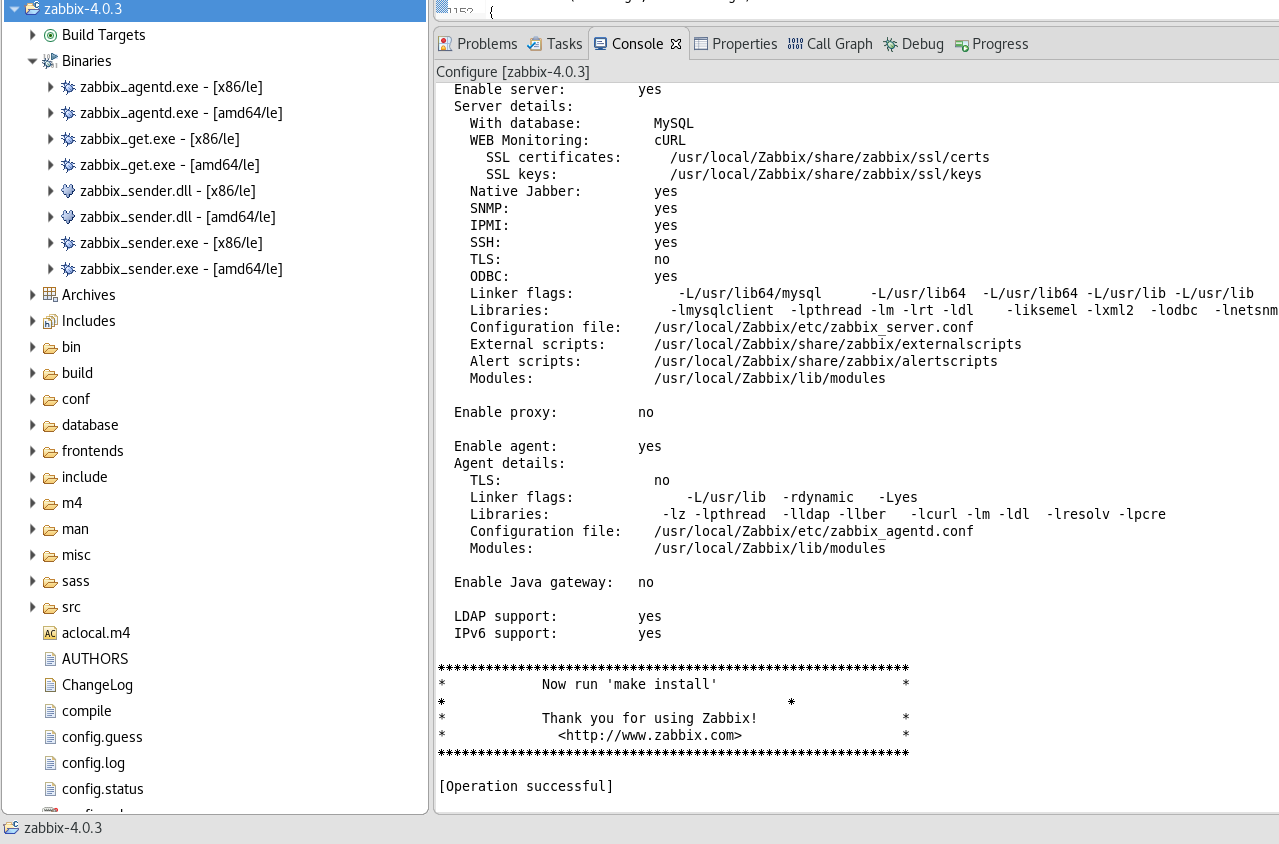The width and height of the screenshot is (1279, 844).
Task: Click zabbix_sender.exe [amd64/le] binary icon
Action: pos(68,269)
